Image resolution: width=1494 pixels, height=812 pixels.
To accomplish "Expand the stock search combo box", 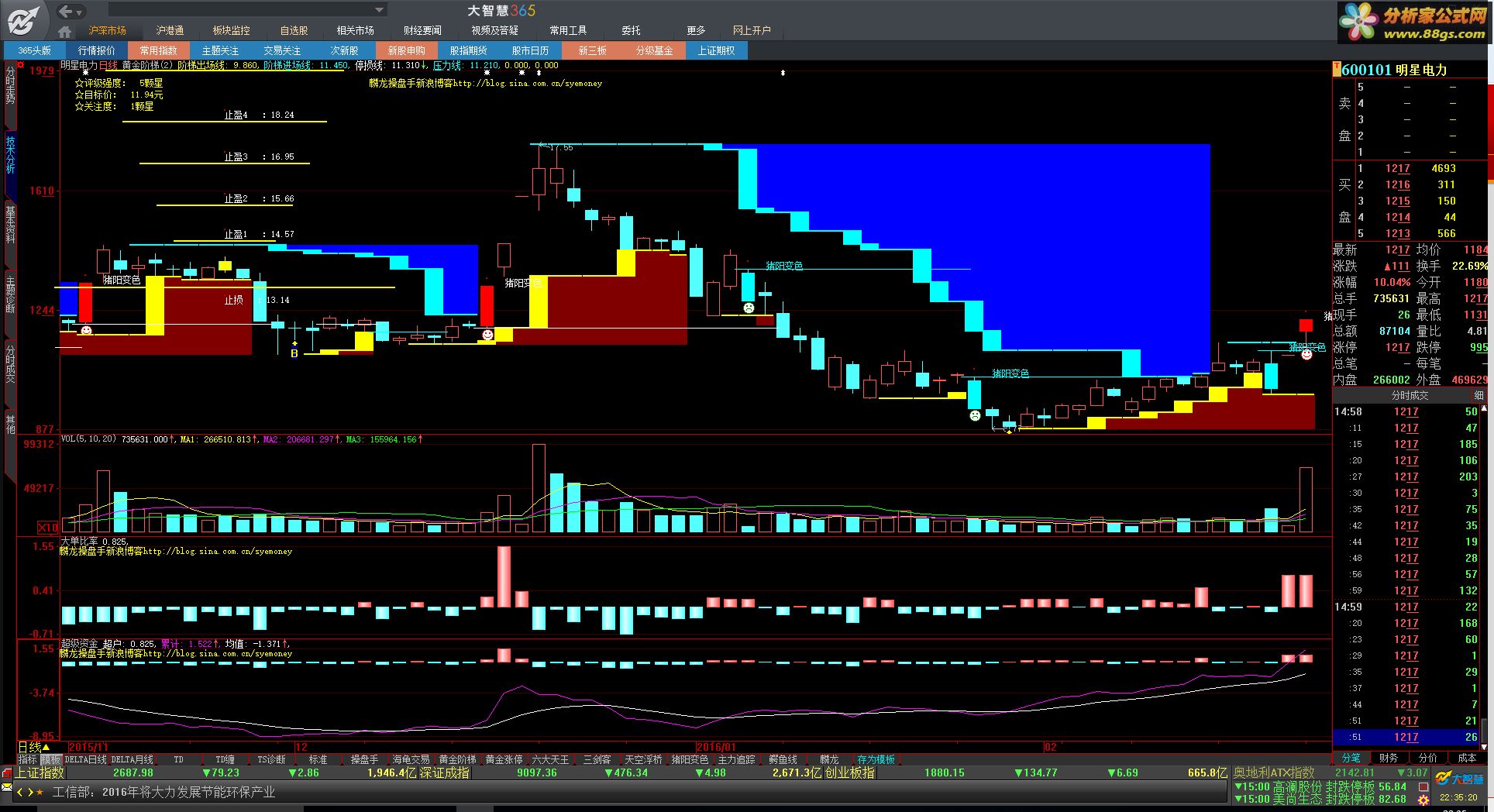I will click(380, 10).
